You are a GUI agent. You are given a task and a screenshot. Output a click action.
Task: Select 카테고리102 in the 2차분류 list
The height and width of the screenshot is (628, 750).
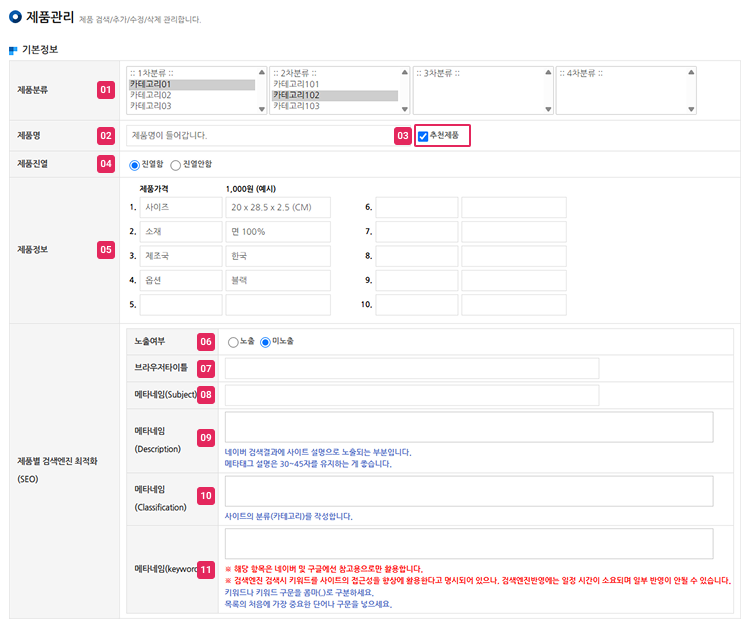pos(335,95)
